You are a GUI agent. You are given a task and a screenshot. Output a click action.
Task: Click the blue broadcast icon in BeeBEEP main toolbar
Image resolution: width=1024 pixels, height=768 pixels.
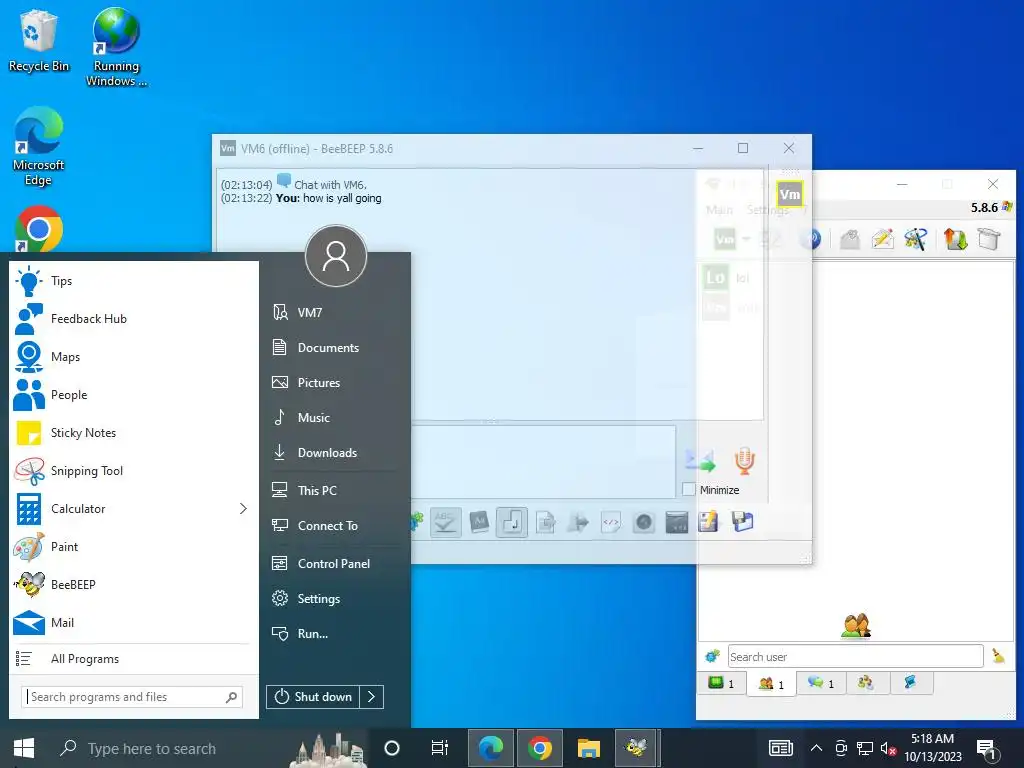click(811, 239)
